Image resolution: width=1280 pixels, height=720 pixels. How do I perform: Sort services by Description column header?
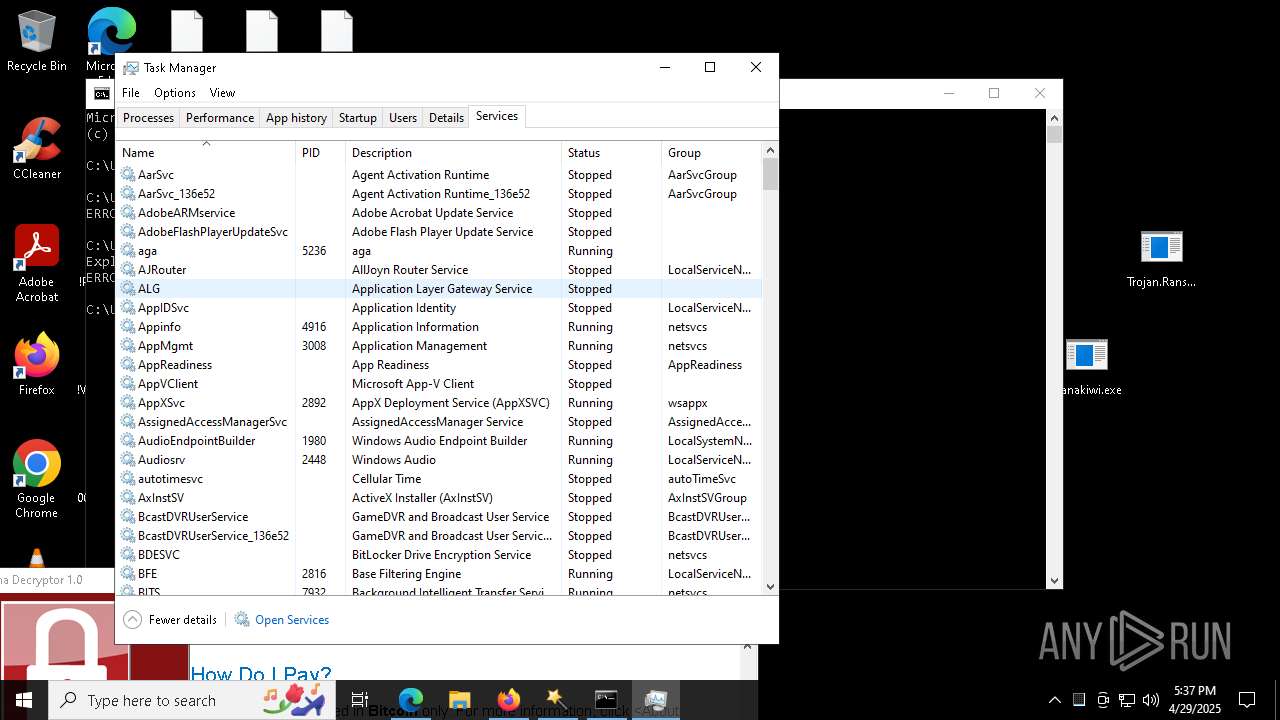(453, 152)
